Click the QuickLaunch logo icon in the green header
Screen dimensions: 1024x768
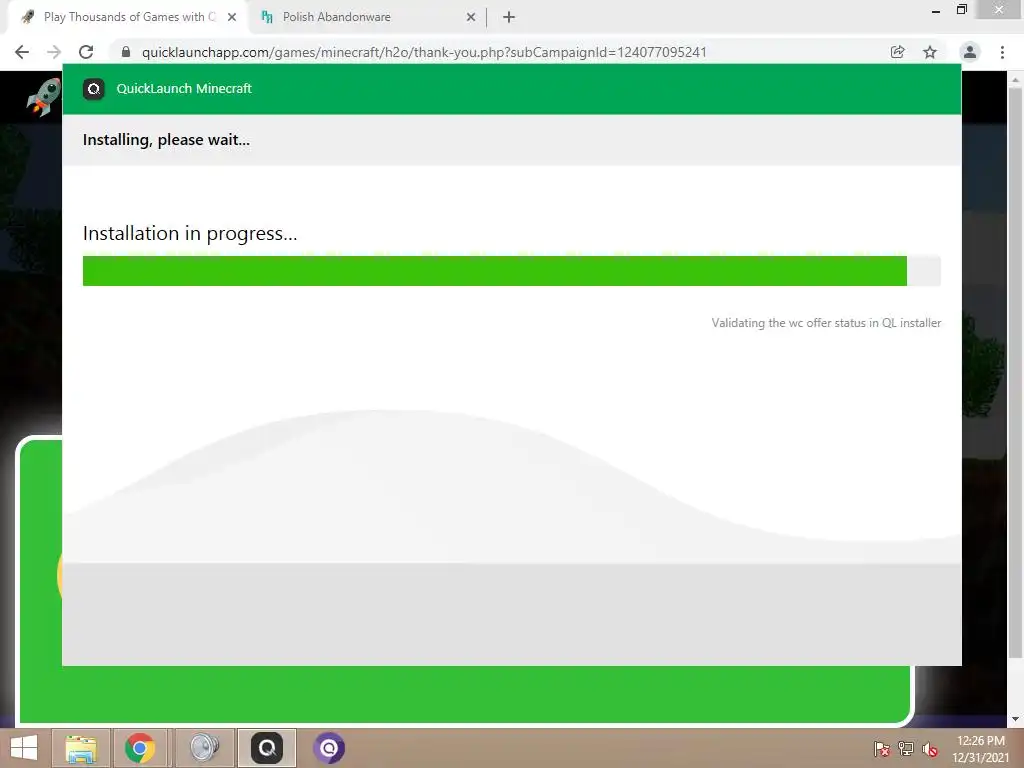pyautogui.click(x=94, y=89)
